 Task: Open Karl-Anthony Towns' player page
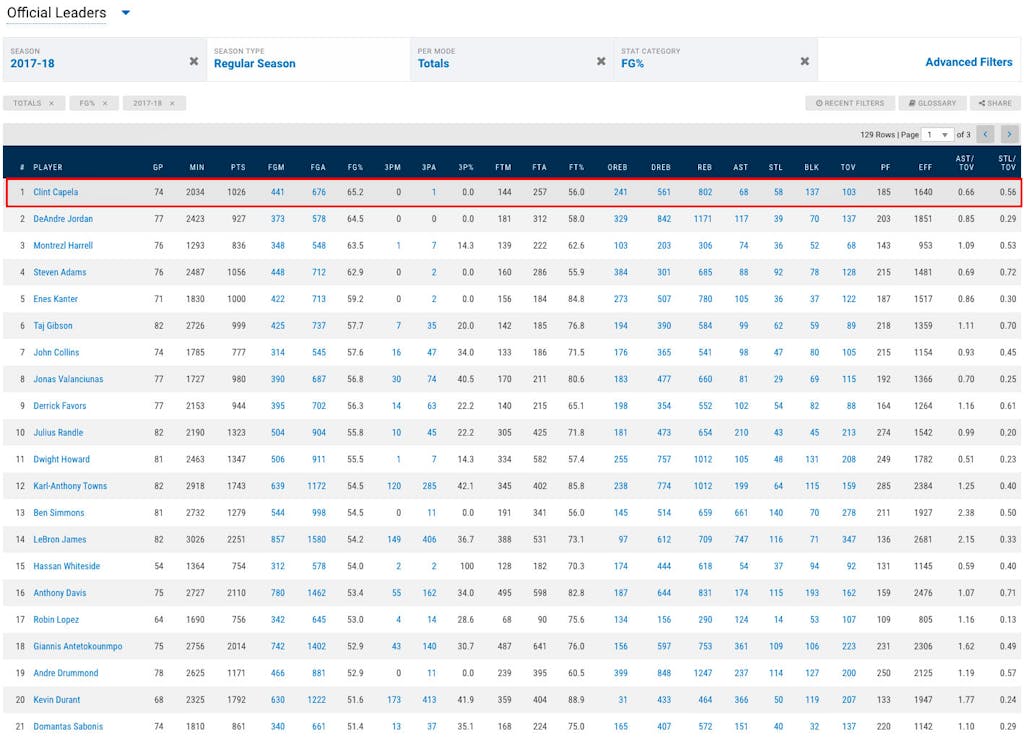pos(70,486)
